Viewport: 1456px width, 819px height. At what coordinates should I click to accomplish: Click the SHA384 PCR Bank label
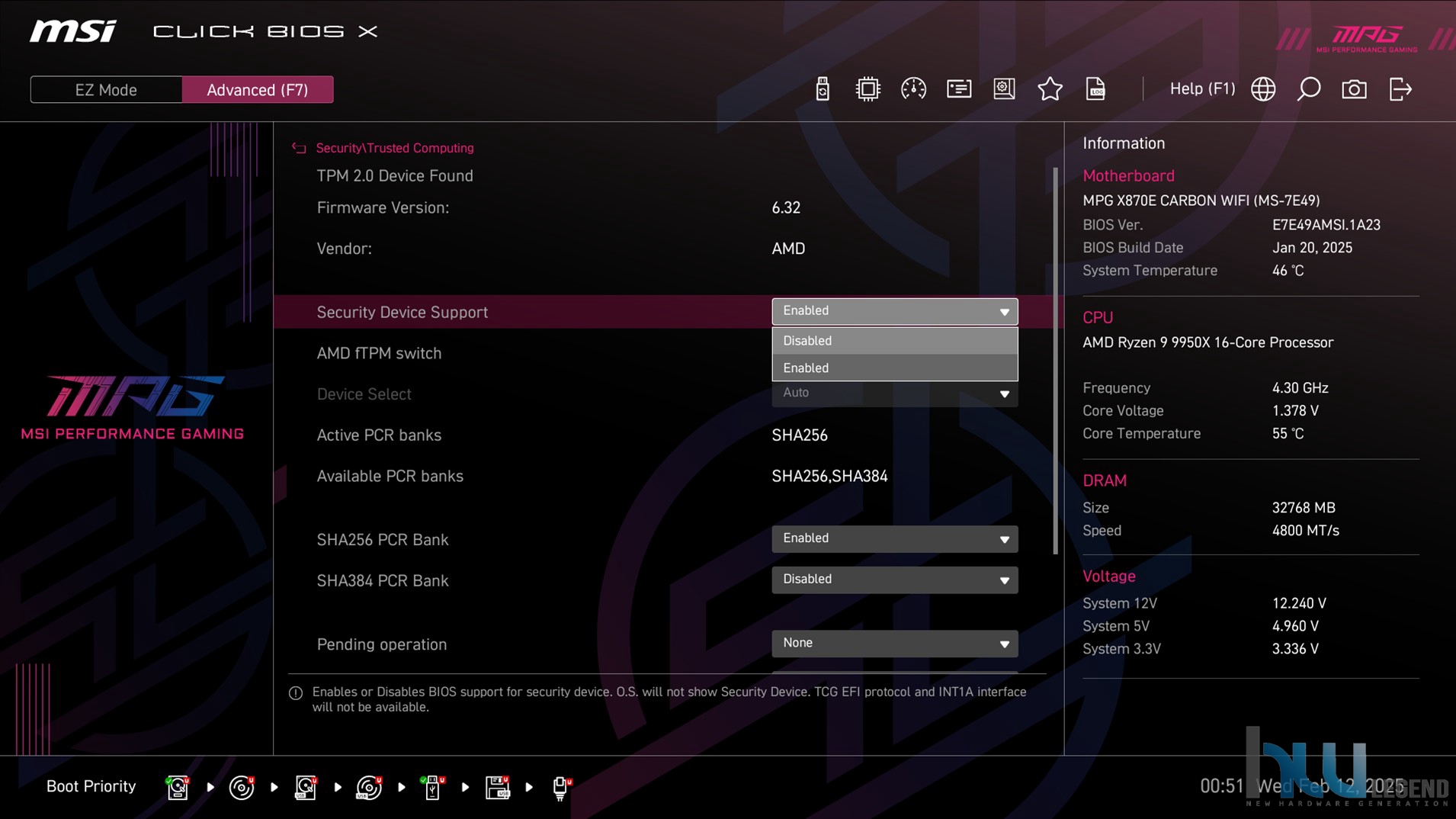click(382, 581)
